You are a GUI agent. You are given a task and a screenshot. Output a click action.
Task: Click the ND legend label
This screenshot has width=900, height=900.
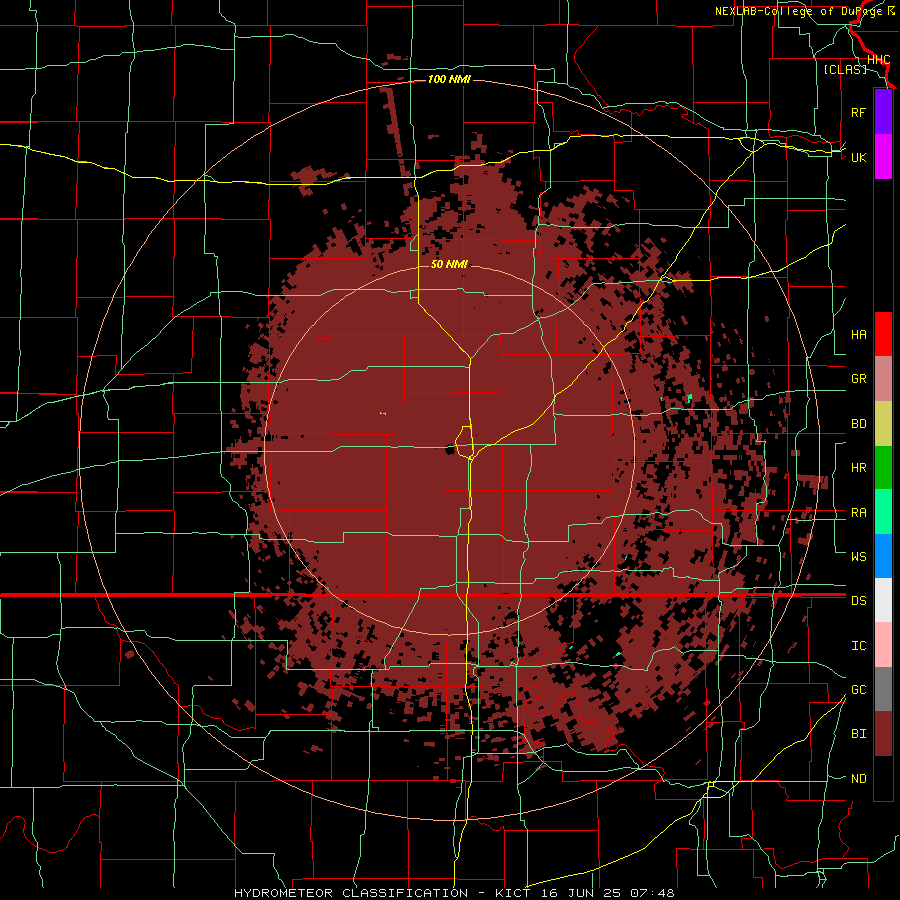tap(858, 778)
